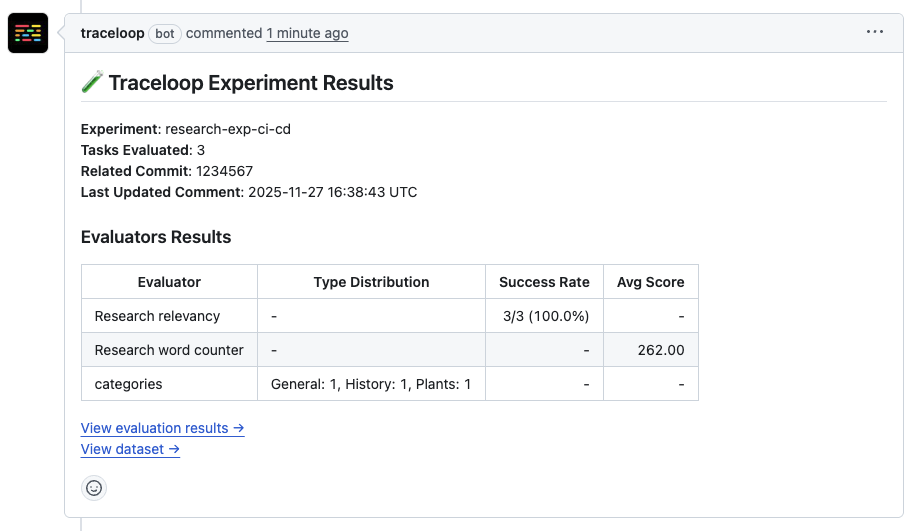Open the comment options ellipsis menu
918x531 pixels.
(875, 32)
